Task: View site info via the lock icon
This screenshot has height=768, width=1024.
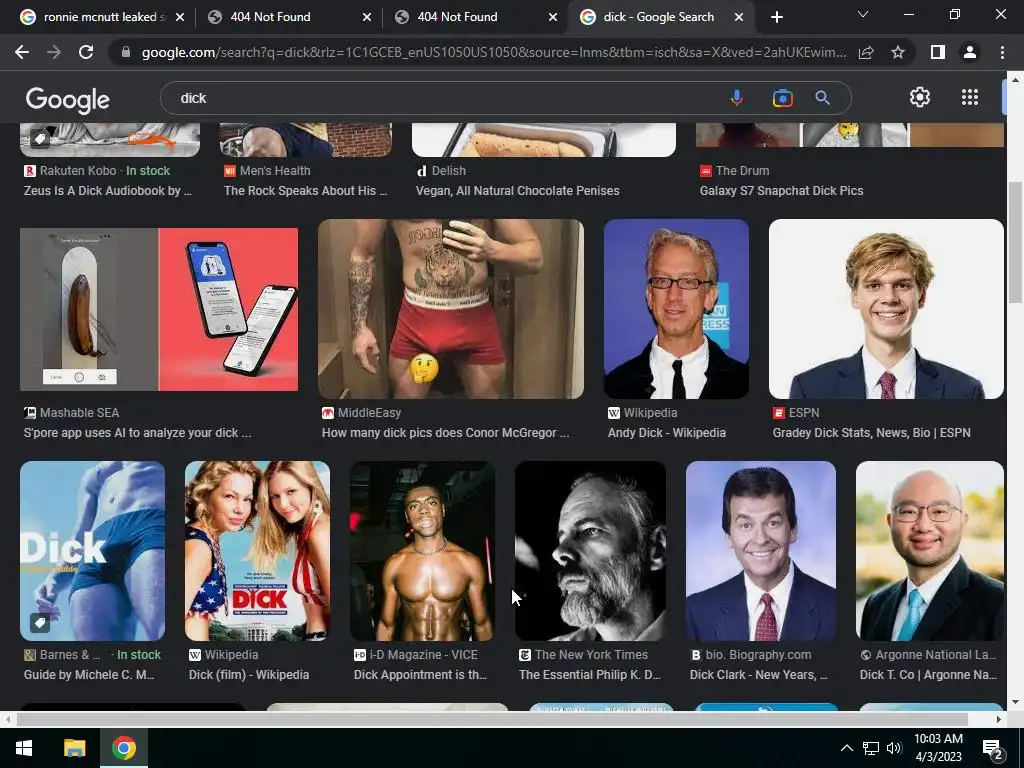Action: point(126,52)
